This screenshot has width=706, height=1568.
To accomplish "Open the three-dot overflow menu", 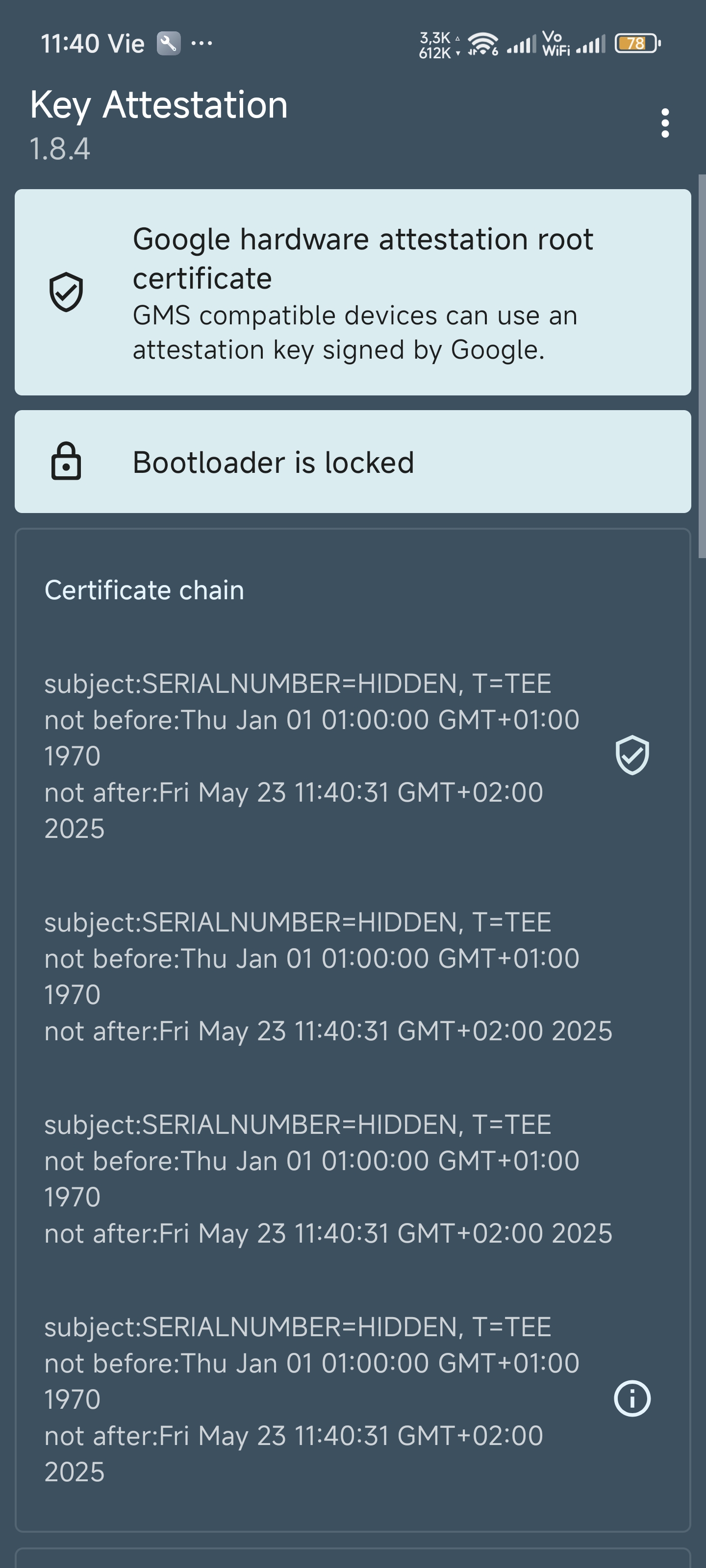I will click(665, 123).
